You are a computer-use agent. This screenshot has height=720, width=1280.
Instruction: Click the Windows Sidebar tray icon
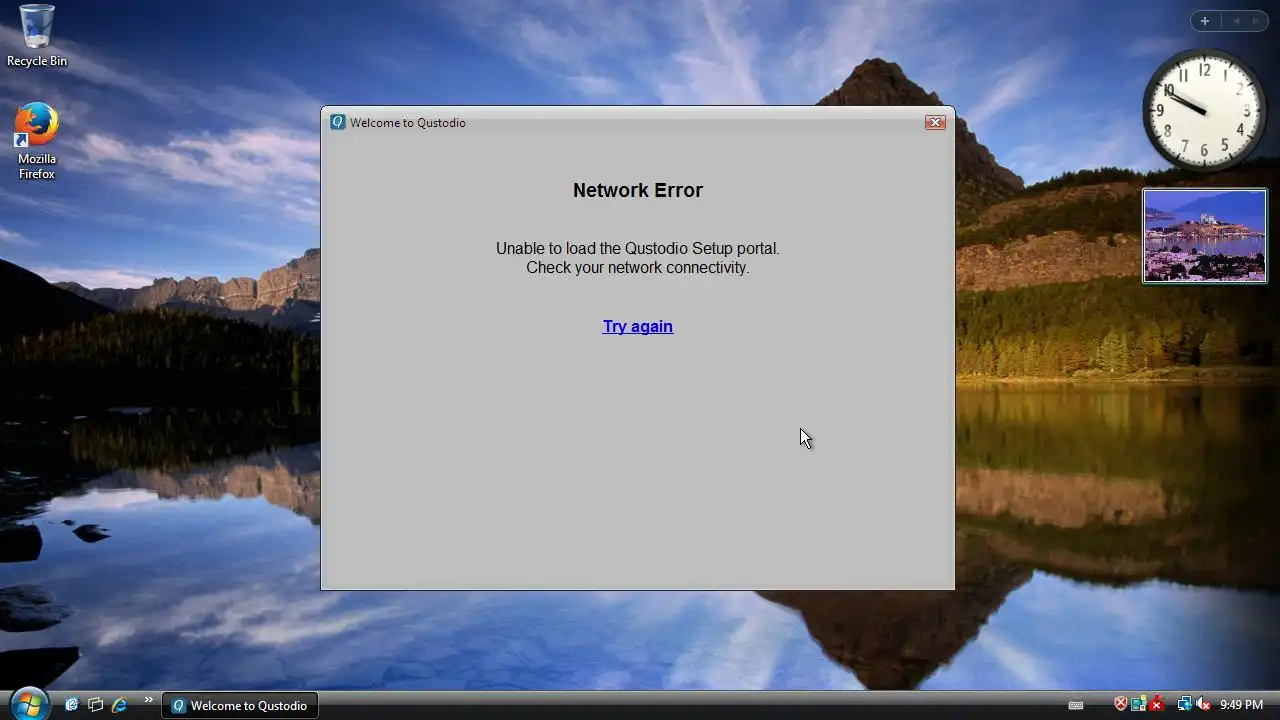(x=1139, y=704)
